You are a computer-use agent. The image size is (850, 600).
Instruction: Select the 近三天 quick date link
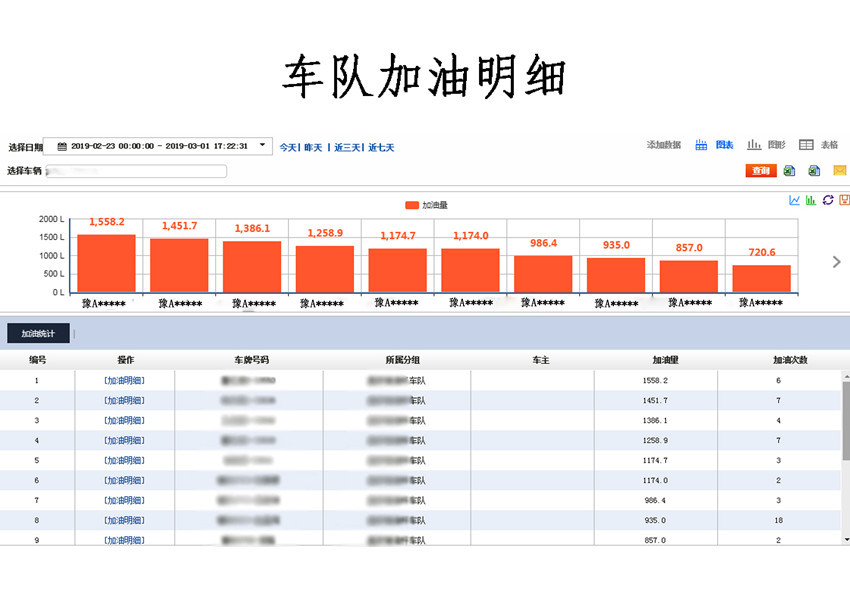(347, 147)
